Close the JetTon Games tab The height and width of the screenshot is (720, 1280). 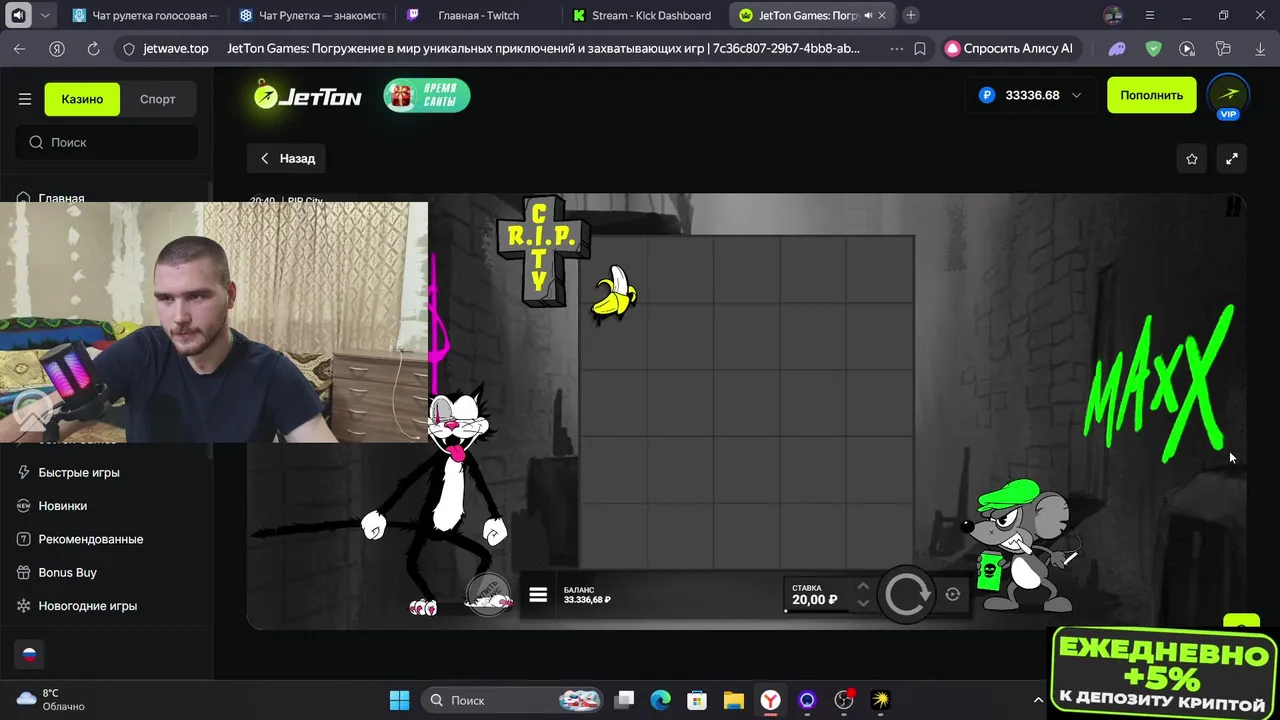tap(882, 16)
